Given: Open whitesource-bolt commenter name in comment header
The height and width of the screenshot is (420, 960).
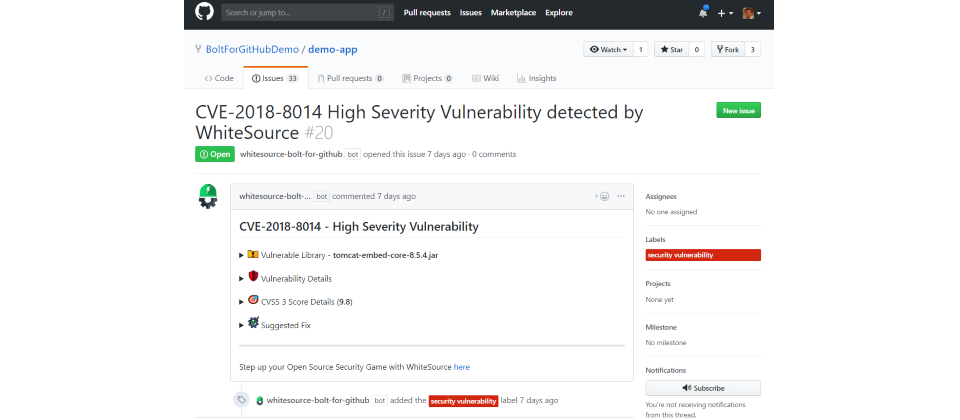Looking at the screenshot, I should click(x=275, y=197).
